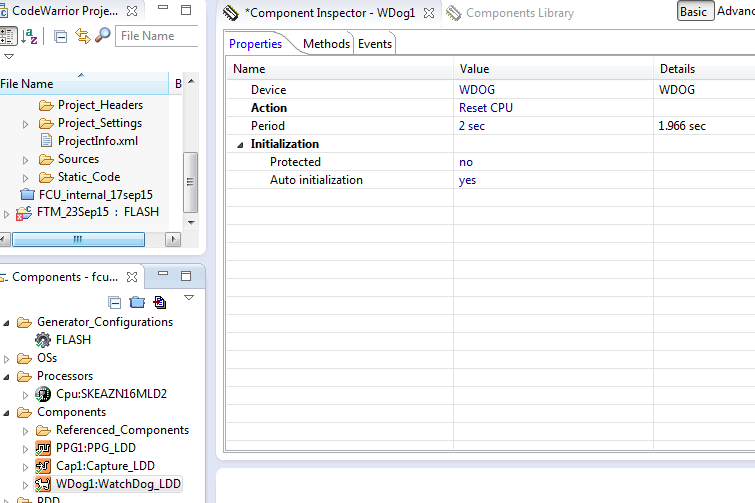This screenshot has height=503, width=755.
Task: Switch inspector to Basic view
Action: coord(694,12)
